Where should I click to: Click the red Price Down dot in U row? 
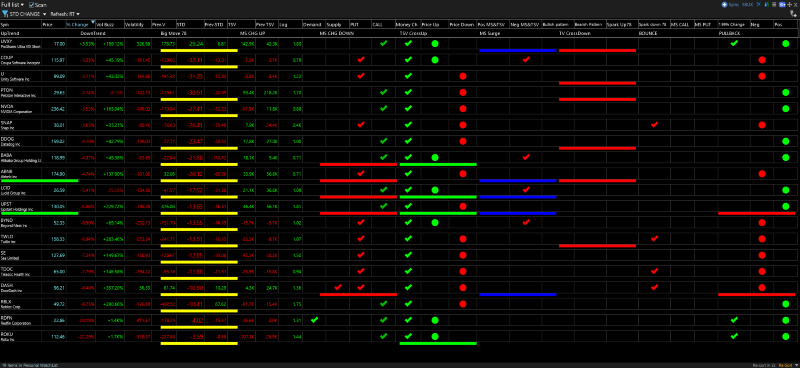point(463,77)
